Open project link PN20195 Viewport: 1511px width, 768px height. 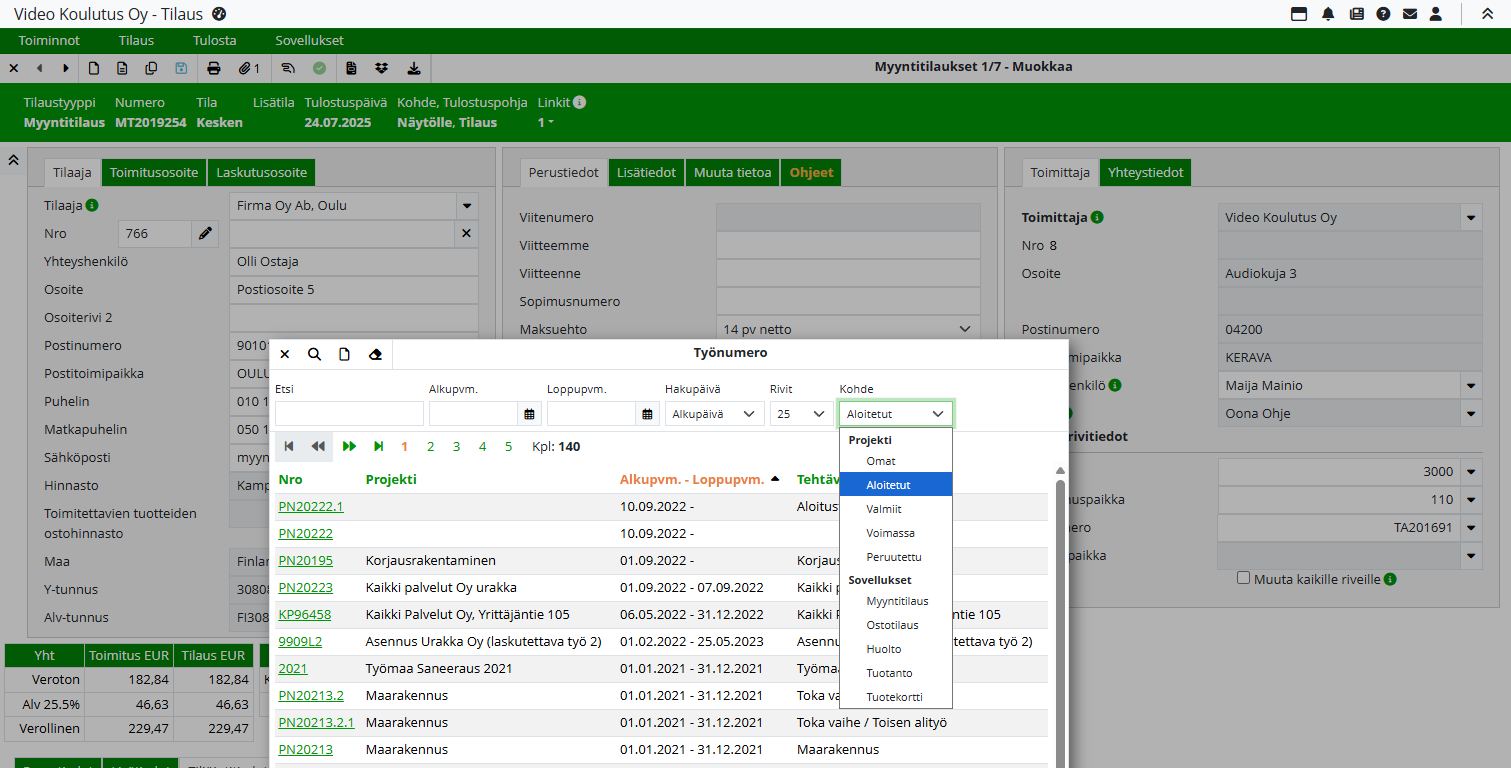305,560
